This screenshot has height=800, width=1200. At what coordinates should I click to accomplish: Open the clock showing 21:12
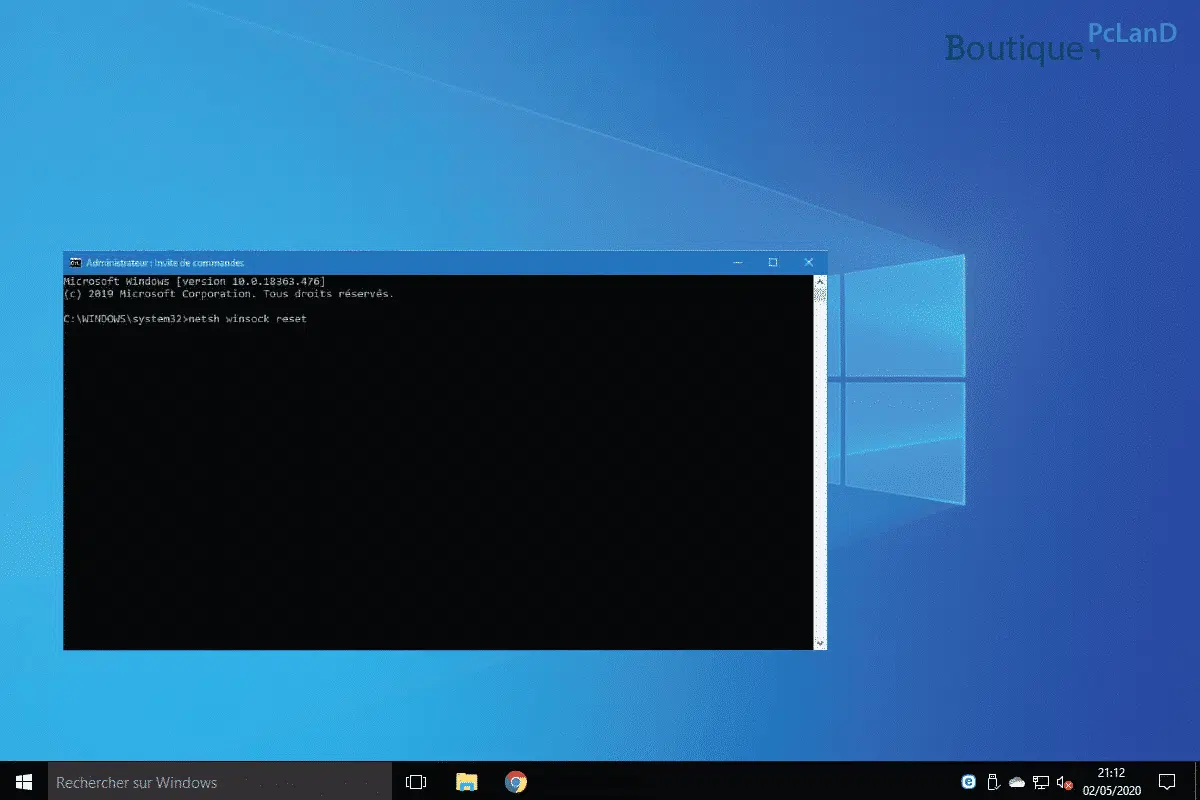click(x=1110, y=781)
